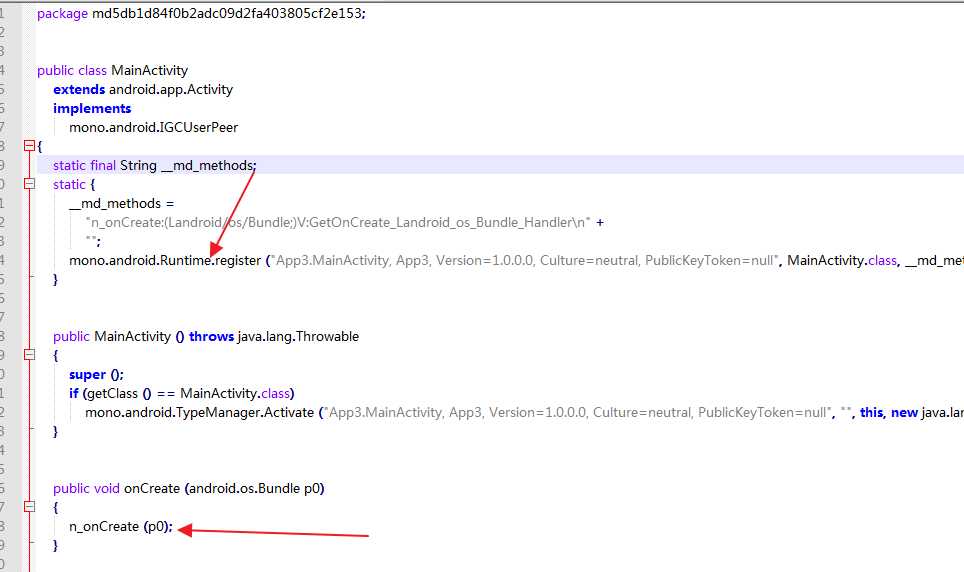
Task: Click 'java.lang.Throwable' in constructor declaration
Action: [x=298, y=336]
